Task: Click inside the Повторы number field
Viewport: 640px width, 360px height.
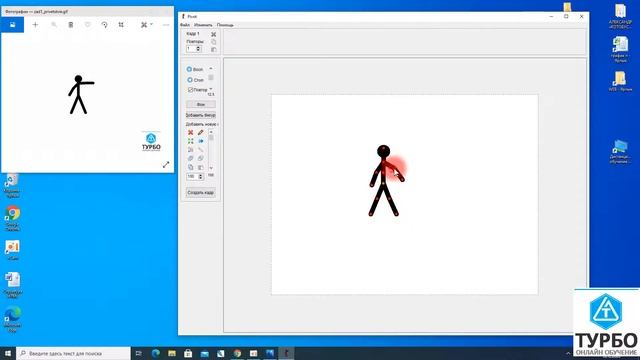Action: coord(191,49)
